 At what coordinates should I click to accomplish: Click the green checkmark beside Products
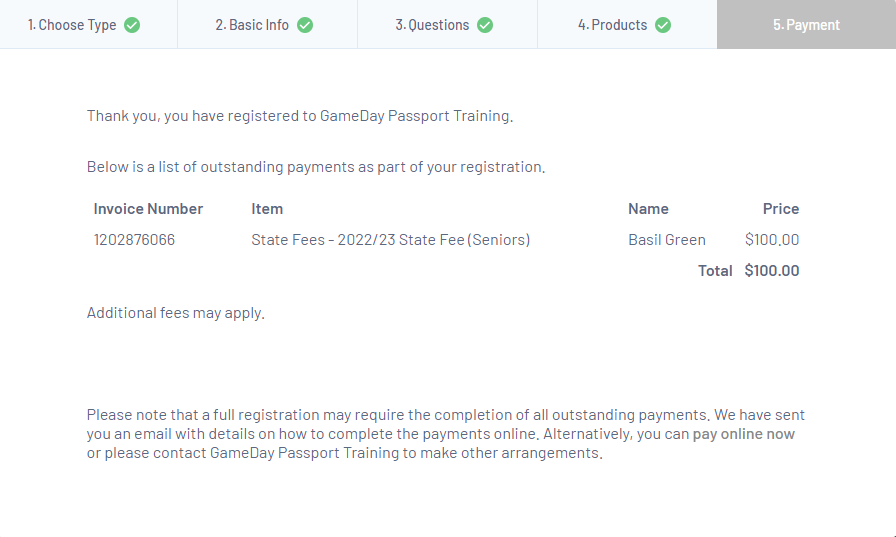[663, 25]
